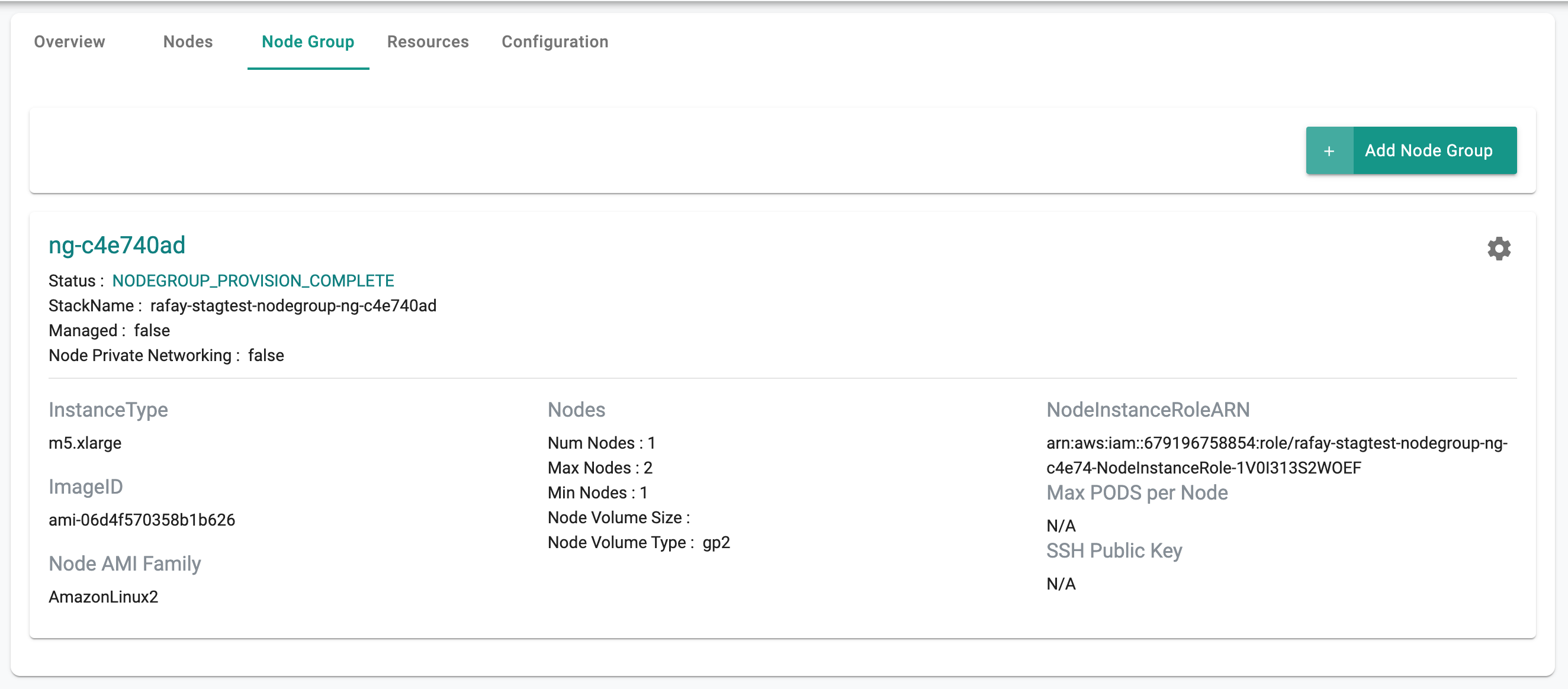Click the Max Nodes : 2 entry
Viewport: 1568px width, 689px height.
pos(600,468)
